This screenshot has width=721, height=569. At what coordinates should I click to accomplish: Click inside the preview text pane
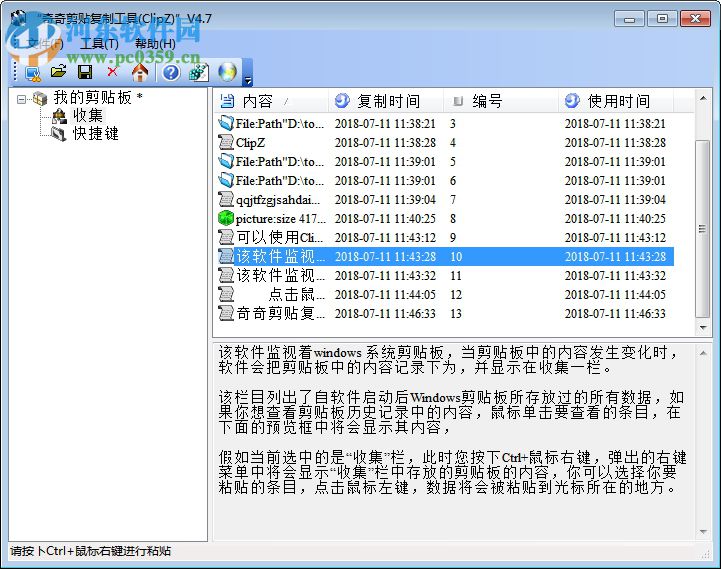(453, 442)
